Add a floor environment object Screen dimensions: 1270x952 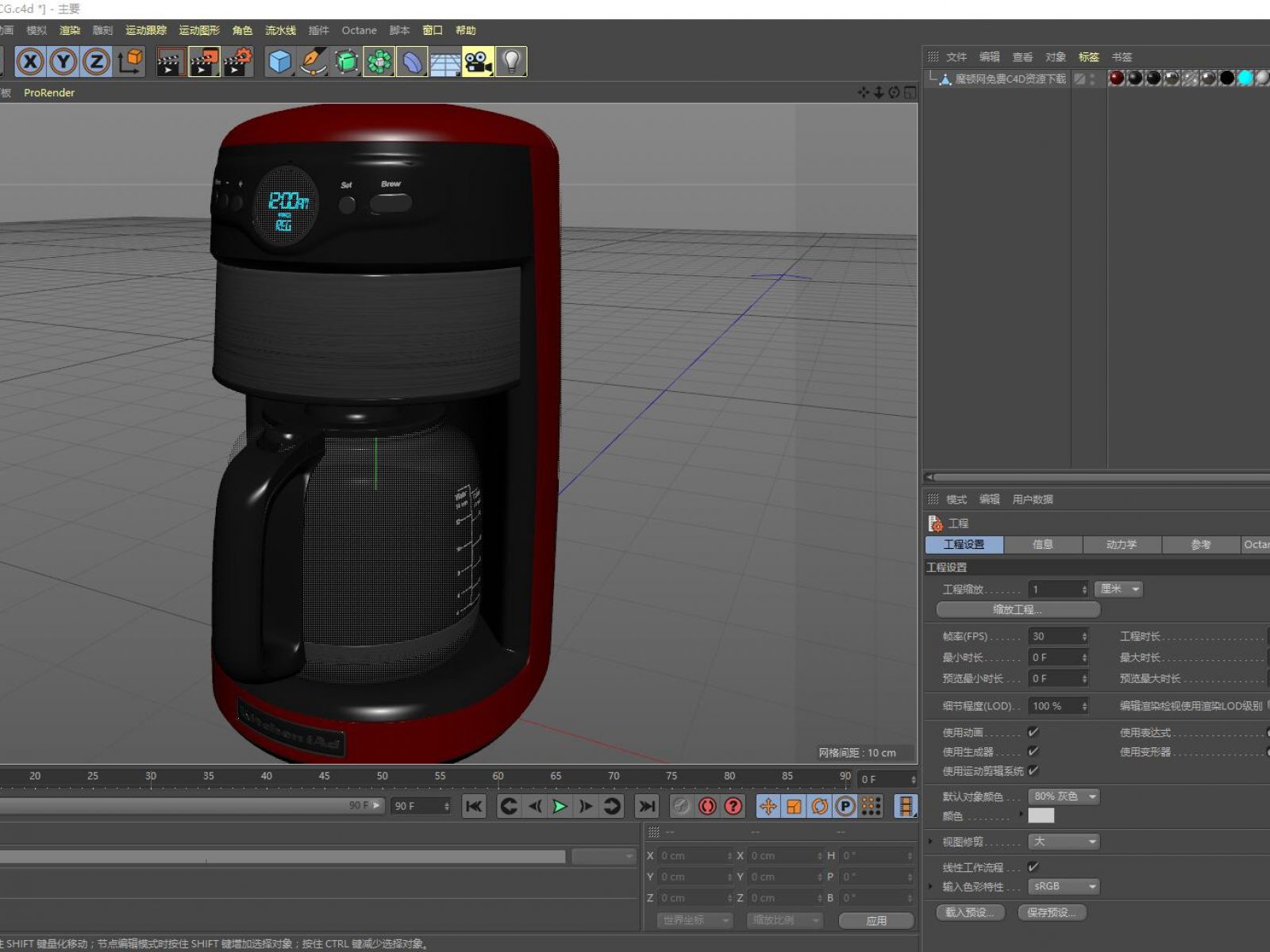445,61
